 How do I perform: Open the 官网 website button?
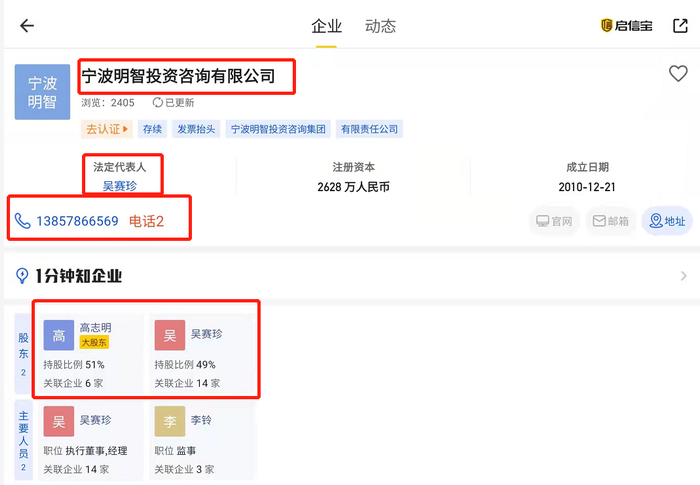(x=555, y=221)
